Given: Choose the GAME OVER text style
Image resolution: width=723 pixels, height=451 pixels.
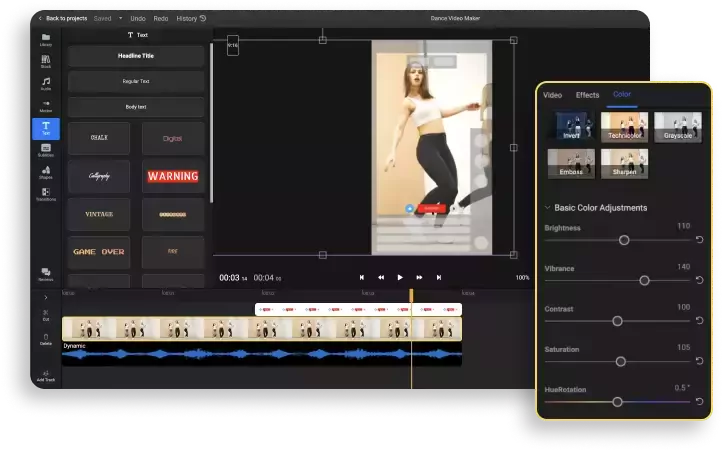Looking at the screenshot, I should pyautogui.click(x=99, y=252).
